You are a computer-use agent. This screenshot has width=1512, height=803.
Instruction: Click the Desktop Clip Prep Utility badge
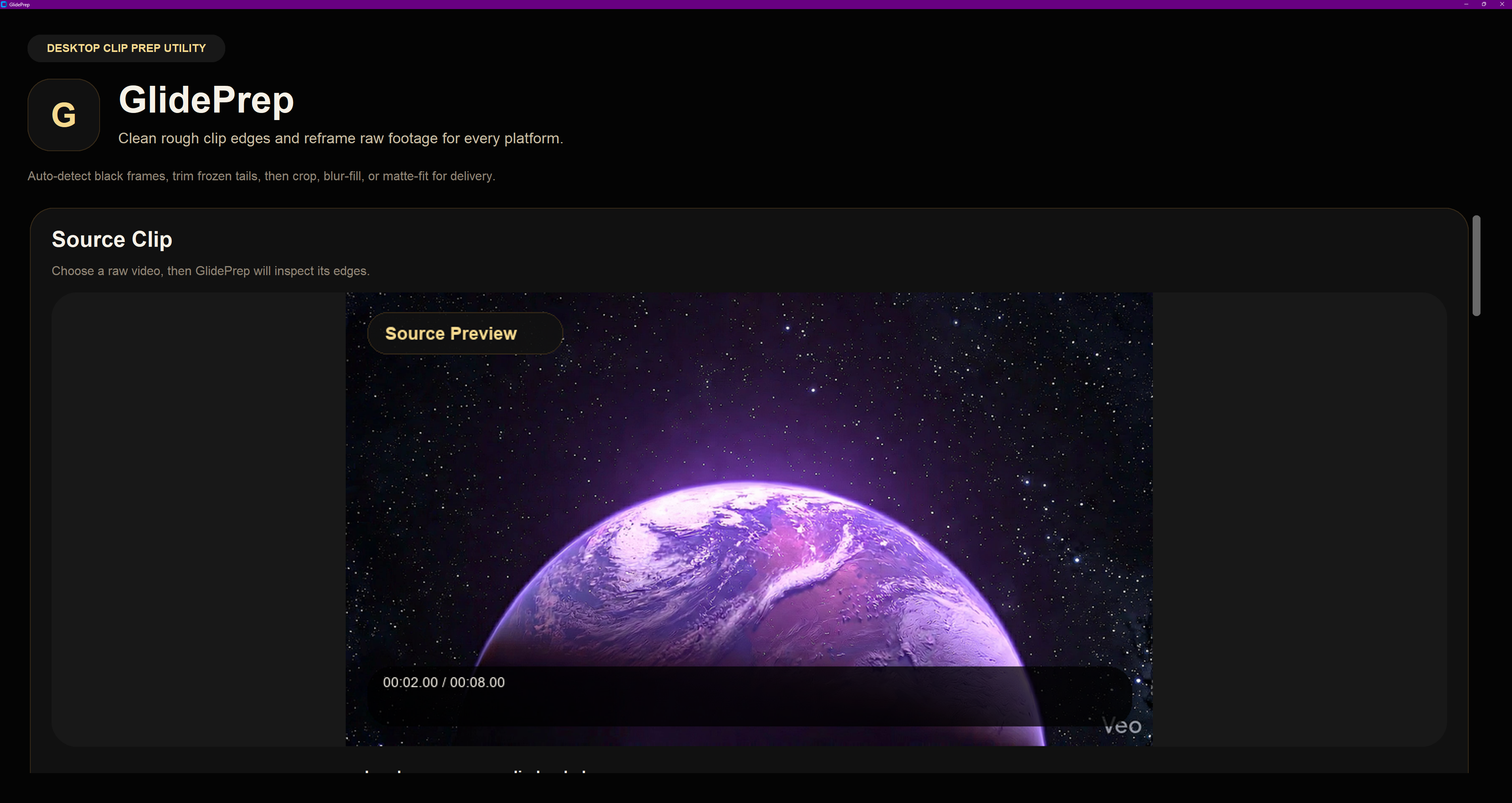tap(126, 48)
